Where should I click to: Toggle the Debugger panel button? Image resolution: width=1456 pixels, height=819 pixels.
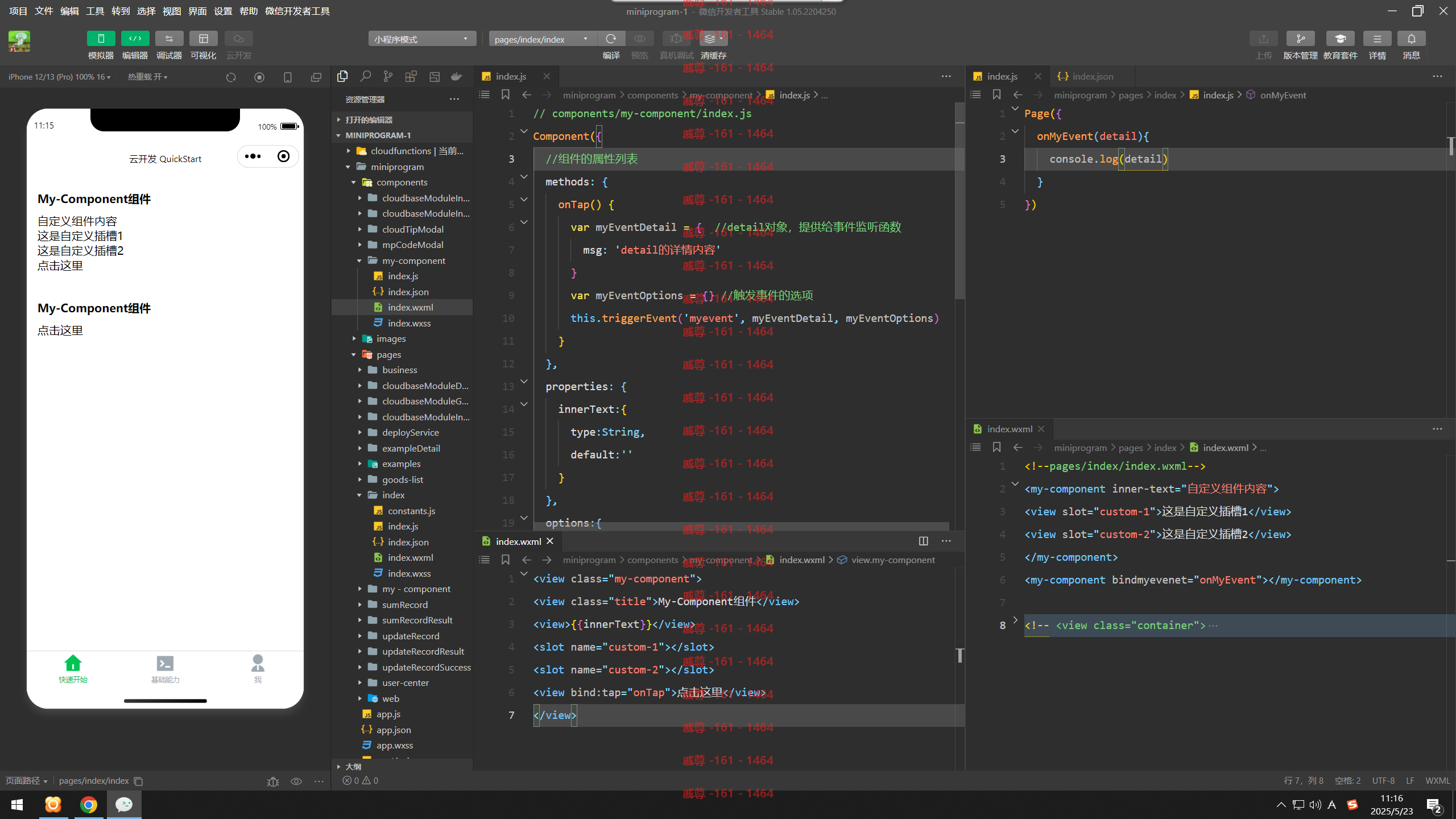click(169, 39)
